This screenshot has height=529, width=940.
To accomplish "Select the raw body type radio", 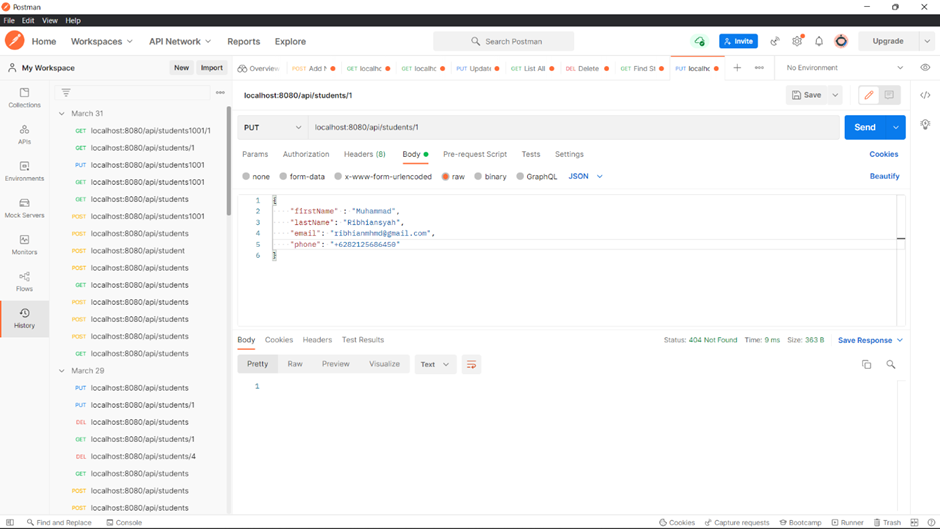I will (445, 176).
